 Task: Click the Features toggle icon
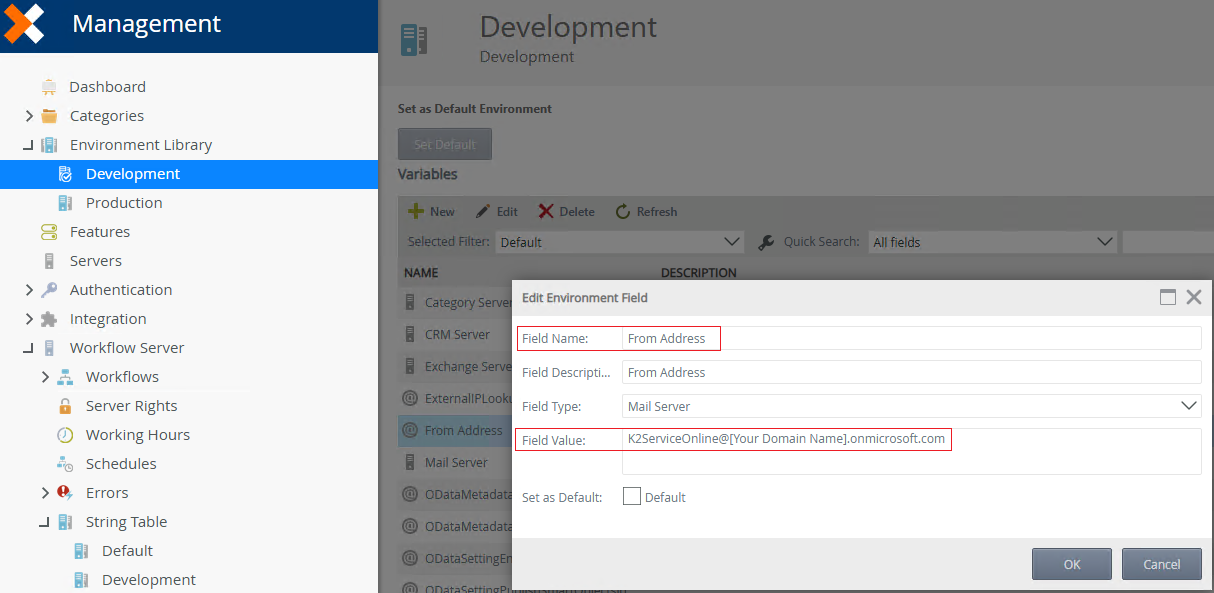pos(49,232)
